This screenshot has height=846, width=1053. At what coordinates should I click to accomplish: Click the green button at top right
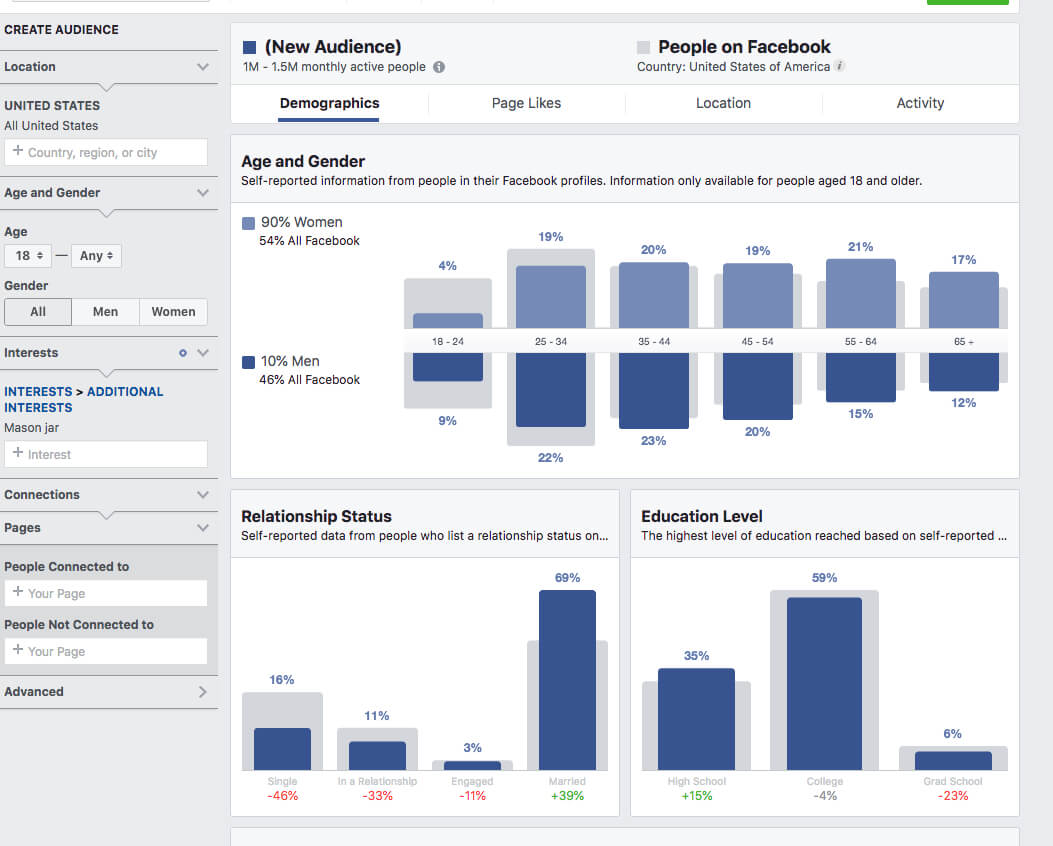967,2
